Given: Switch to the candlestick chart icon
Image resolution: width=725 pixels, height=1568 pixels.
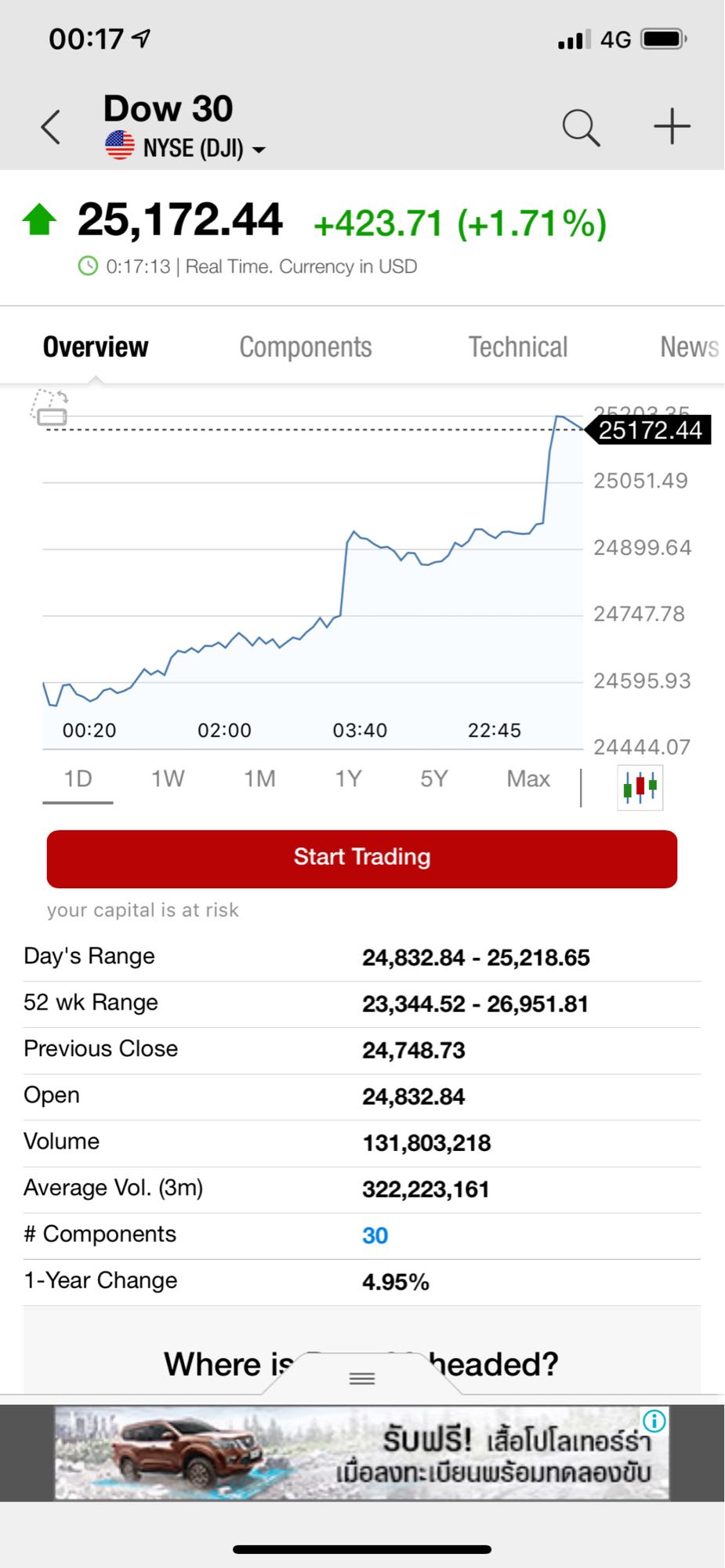Looking at the screenshot, I should (x=640, y=786).
